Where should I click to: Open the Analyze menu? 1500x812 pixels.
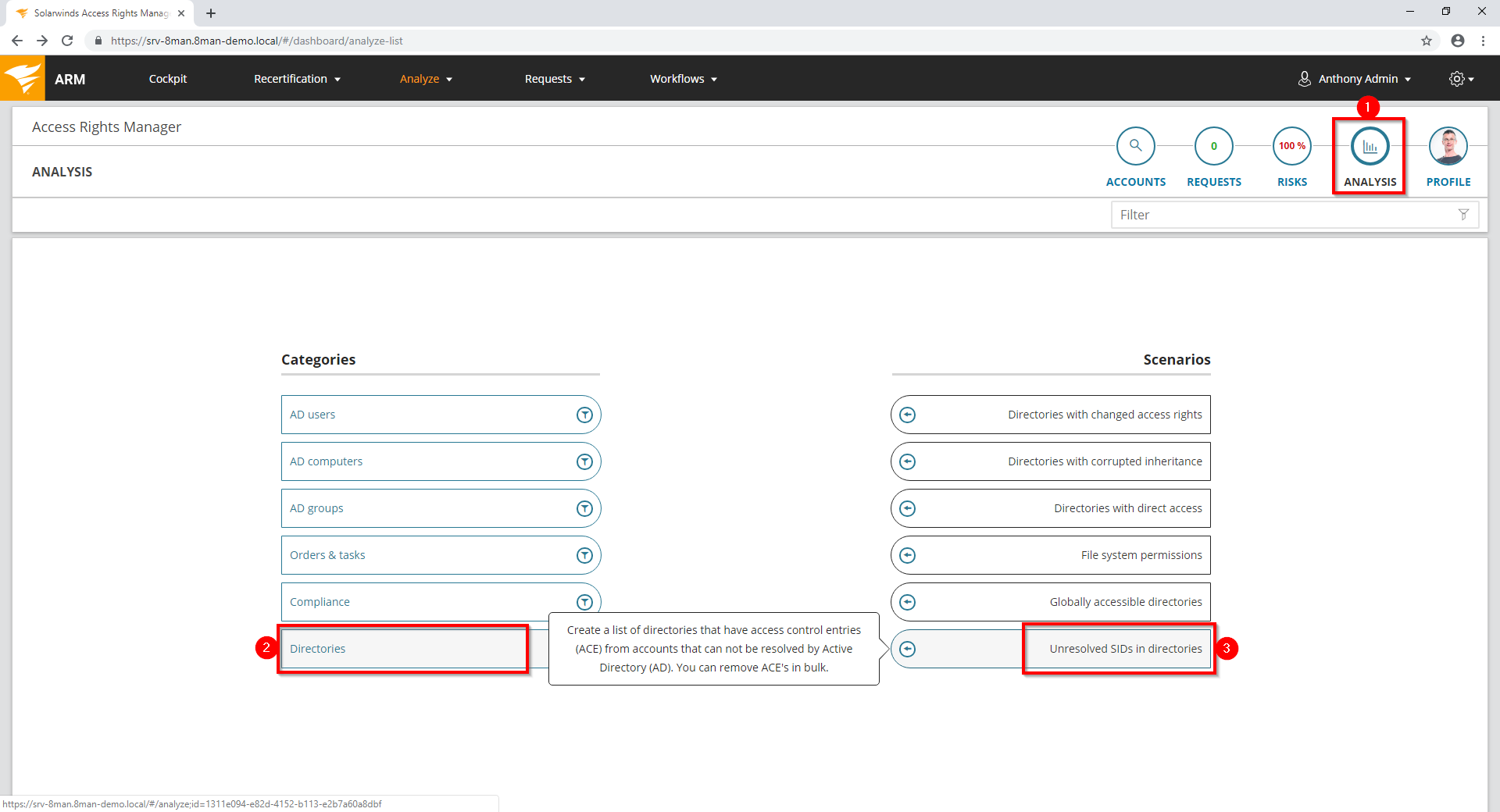tap(426, 79)
